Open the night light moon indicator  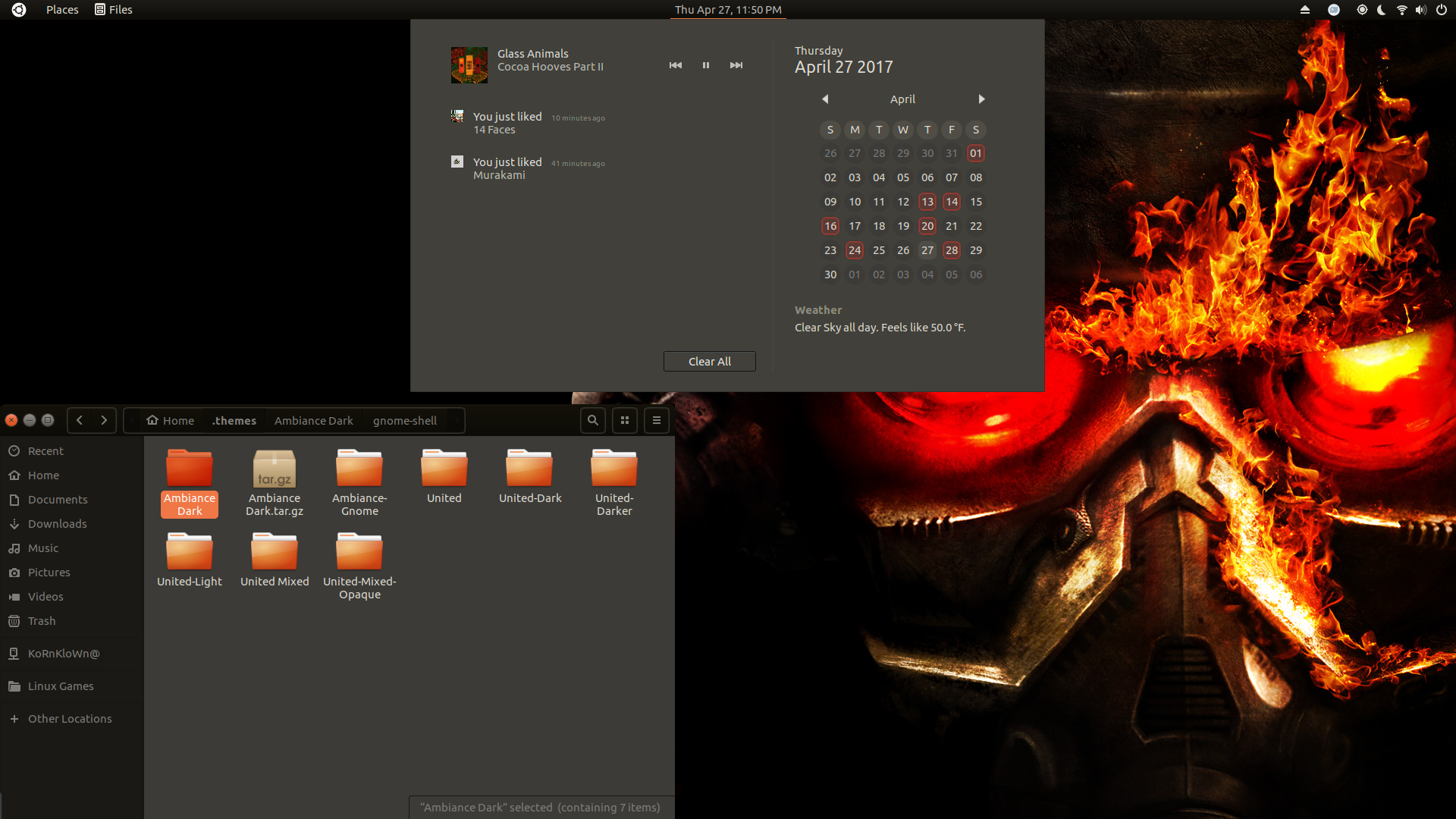click(x=1382, y=10)
